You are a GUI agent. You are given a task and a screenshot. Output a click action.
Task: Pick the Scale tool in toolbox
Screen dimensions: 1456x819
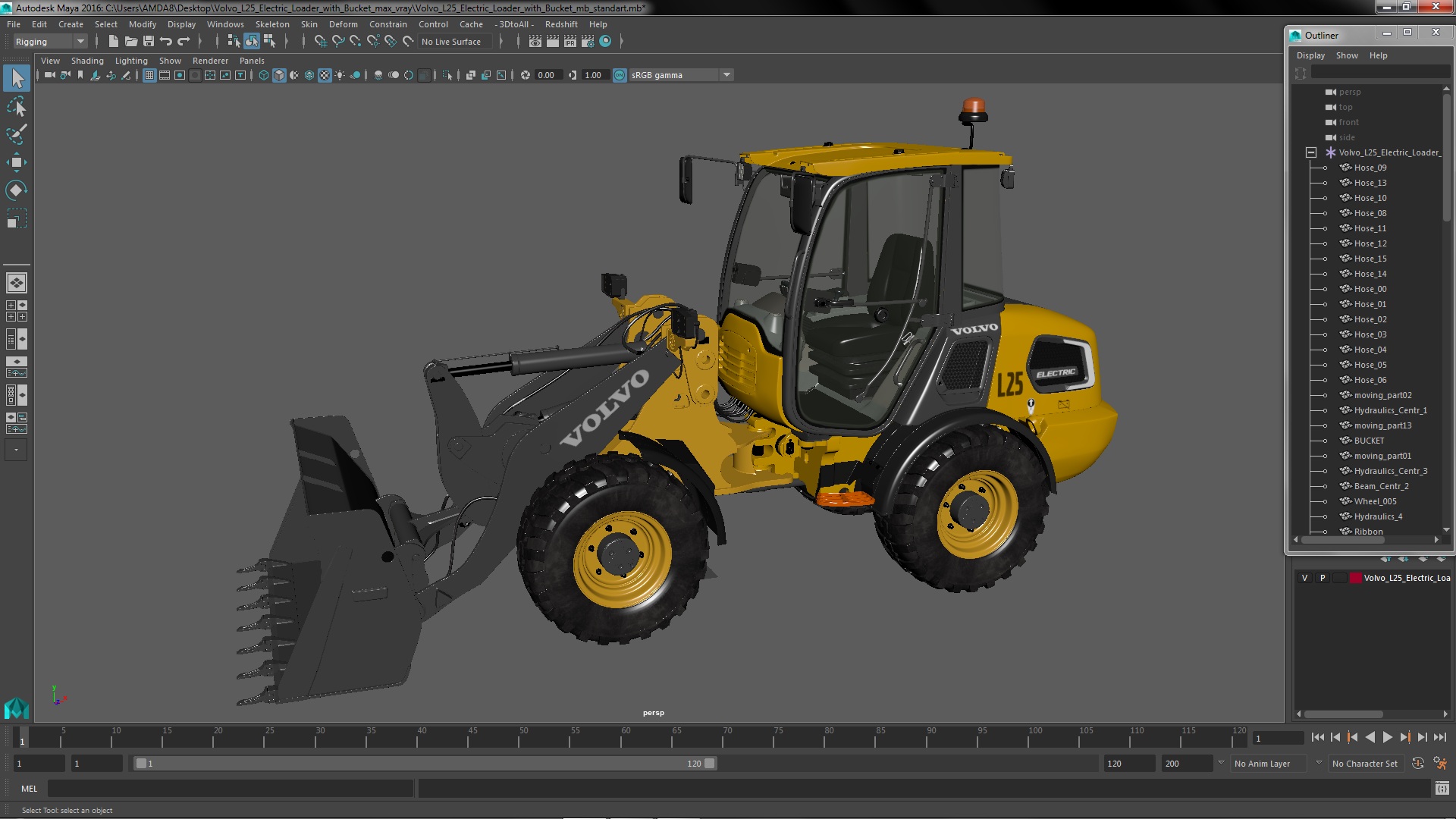coord(17,218)
